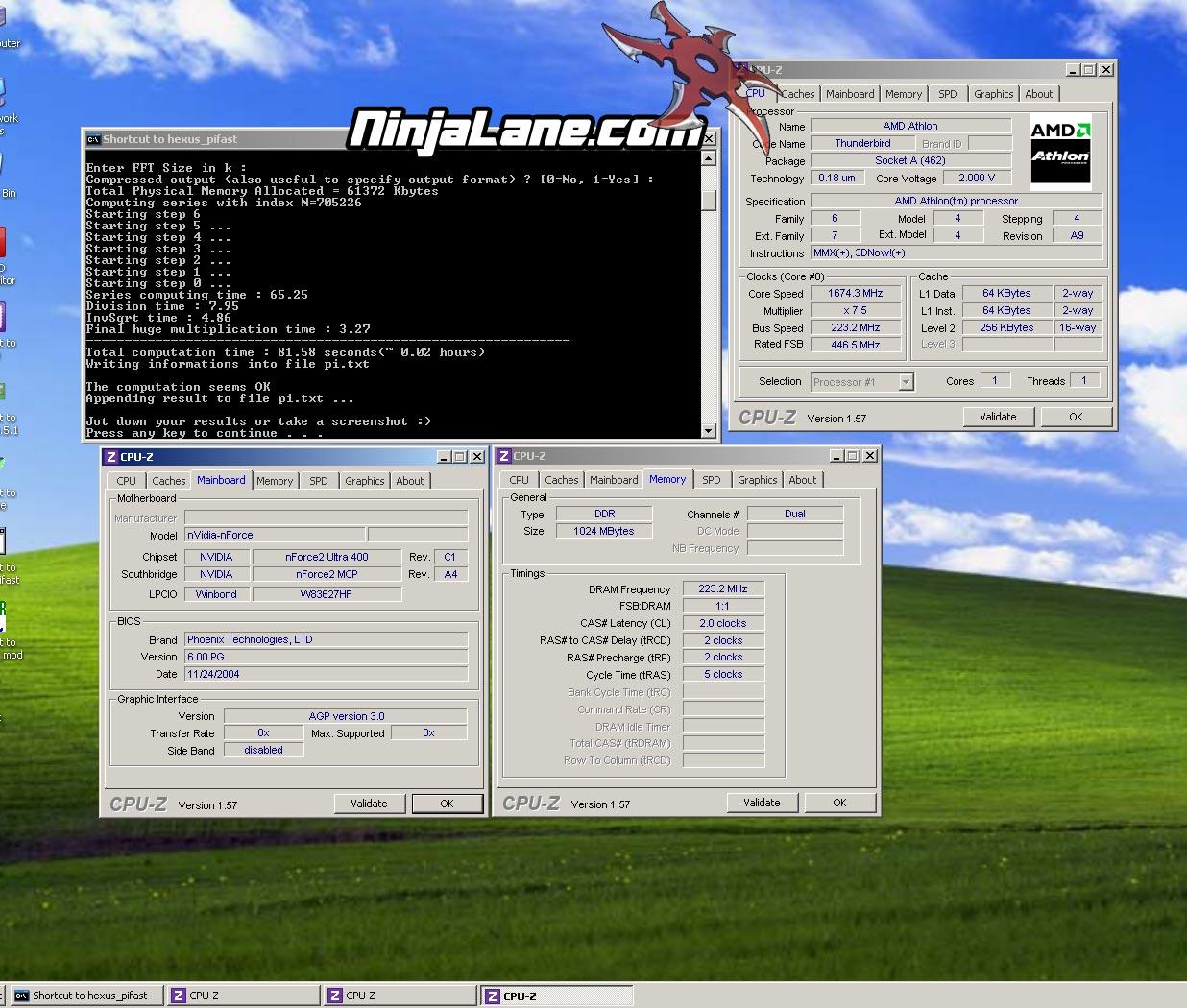Image resolution: width=1187 pixels, height=1008 pixels.
Task: Click the CAS# Latency 2.0 clocks value
Action: pyautogui.click(x=723, y=623)
